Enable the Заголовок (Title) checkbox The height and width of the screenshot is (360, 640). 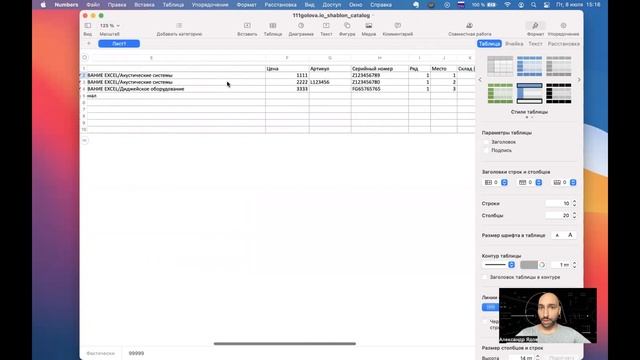point(486,142)
